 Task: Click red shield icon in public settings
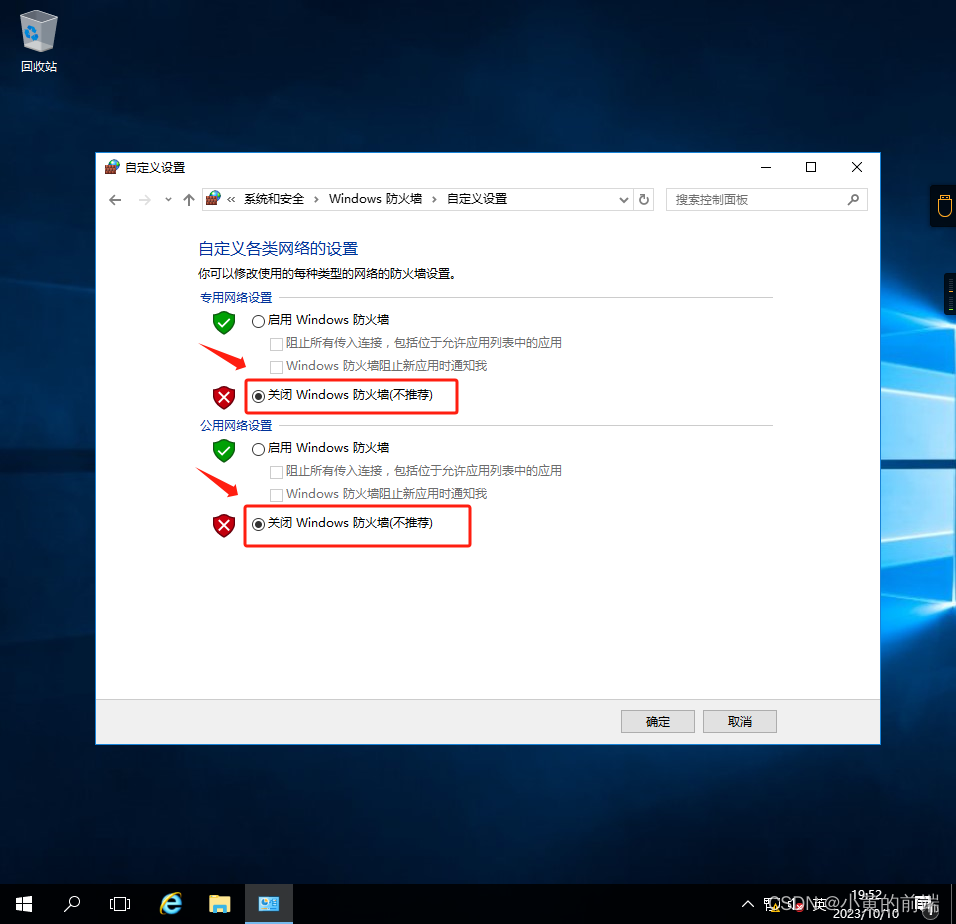(x=224, y=525)
